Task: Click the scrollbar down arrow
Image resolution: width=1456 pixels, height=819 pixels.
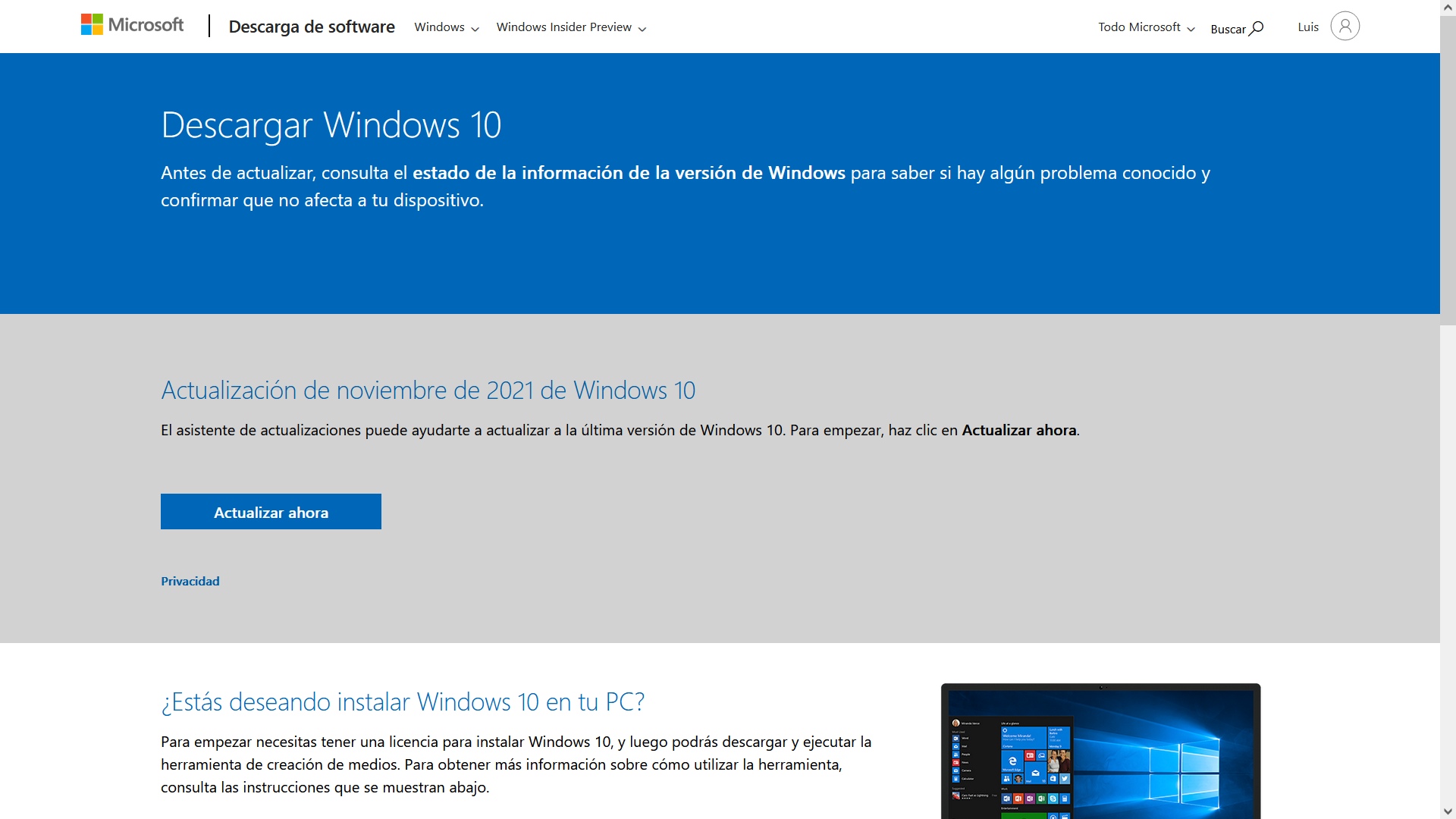Action: tap(1448, 811)
